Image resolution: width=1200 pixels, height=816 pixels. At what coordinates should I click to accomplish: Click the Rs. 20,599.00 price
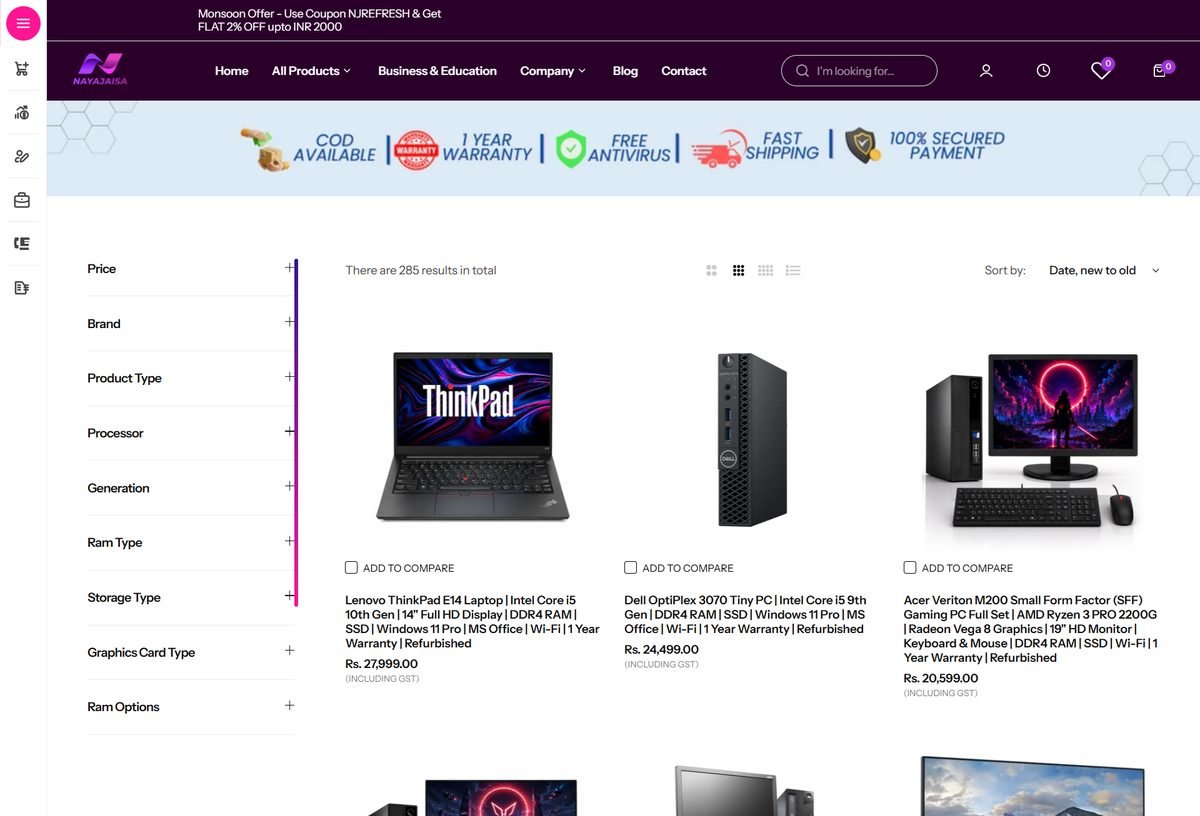coord(941,678)
